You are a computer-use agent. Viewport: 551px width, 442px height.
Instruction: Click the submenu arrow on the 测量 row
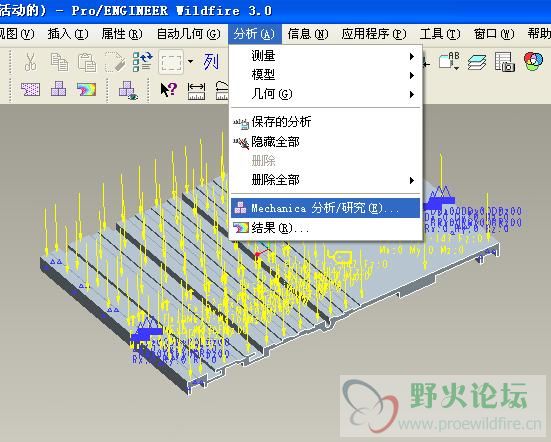point(412,56)
